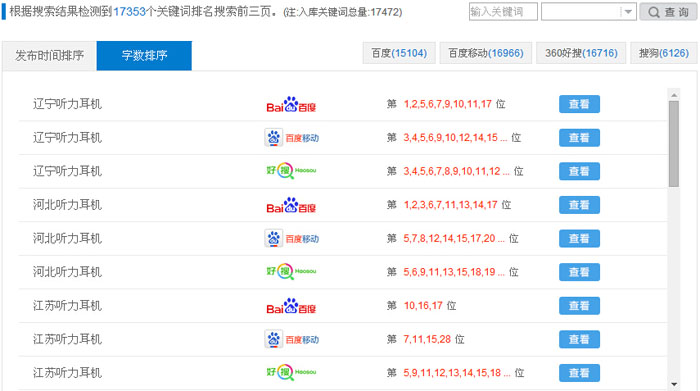Click the 百度移动 logo in 江苏听力耳机 row
Viewport: 700px width, 391px height.
(x=292, y=340)
